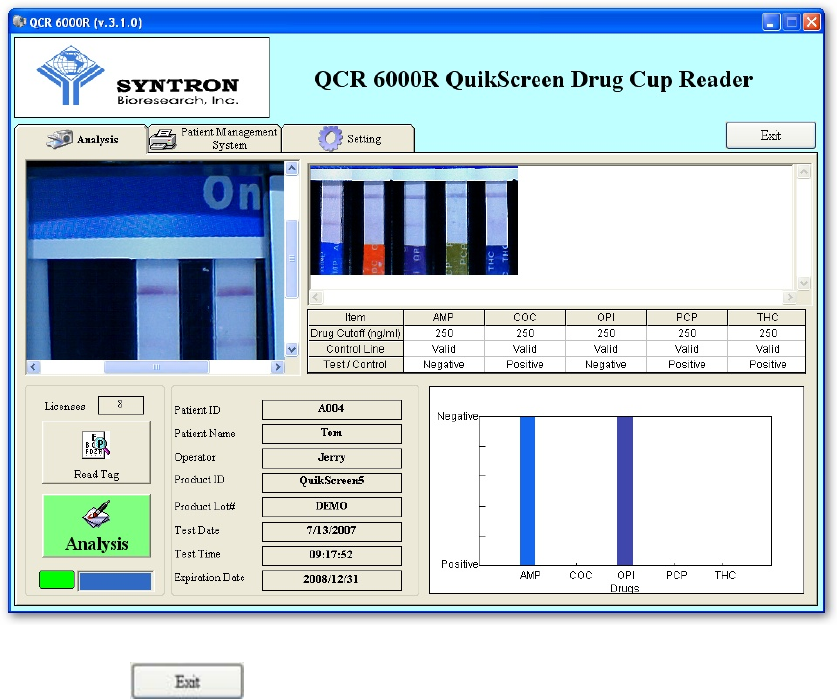
Task: Click the blue progress bar
Action: (115, 580)
